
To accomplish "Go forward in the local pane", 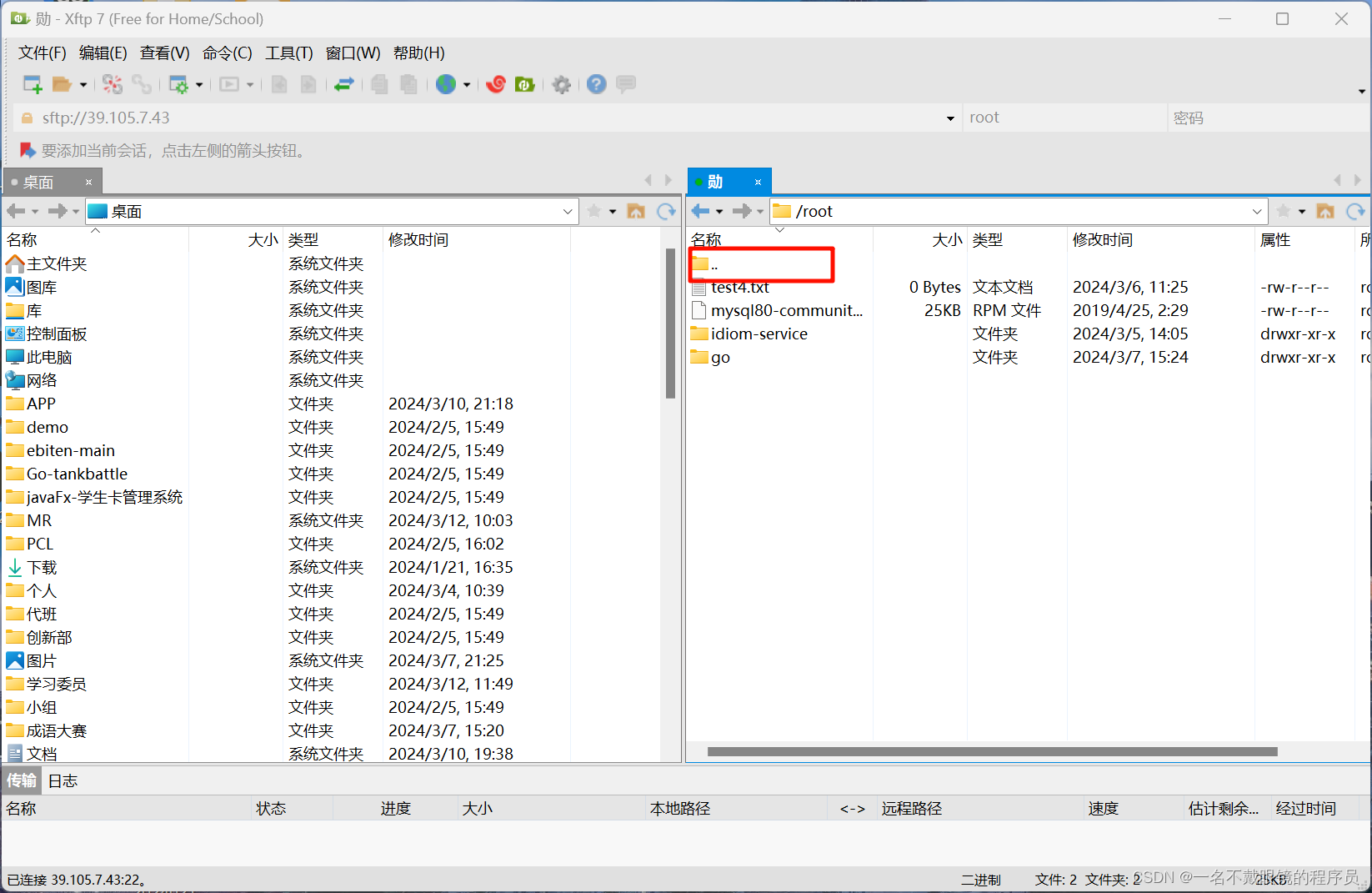I will click(58, 211).
